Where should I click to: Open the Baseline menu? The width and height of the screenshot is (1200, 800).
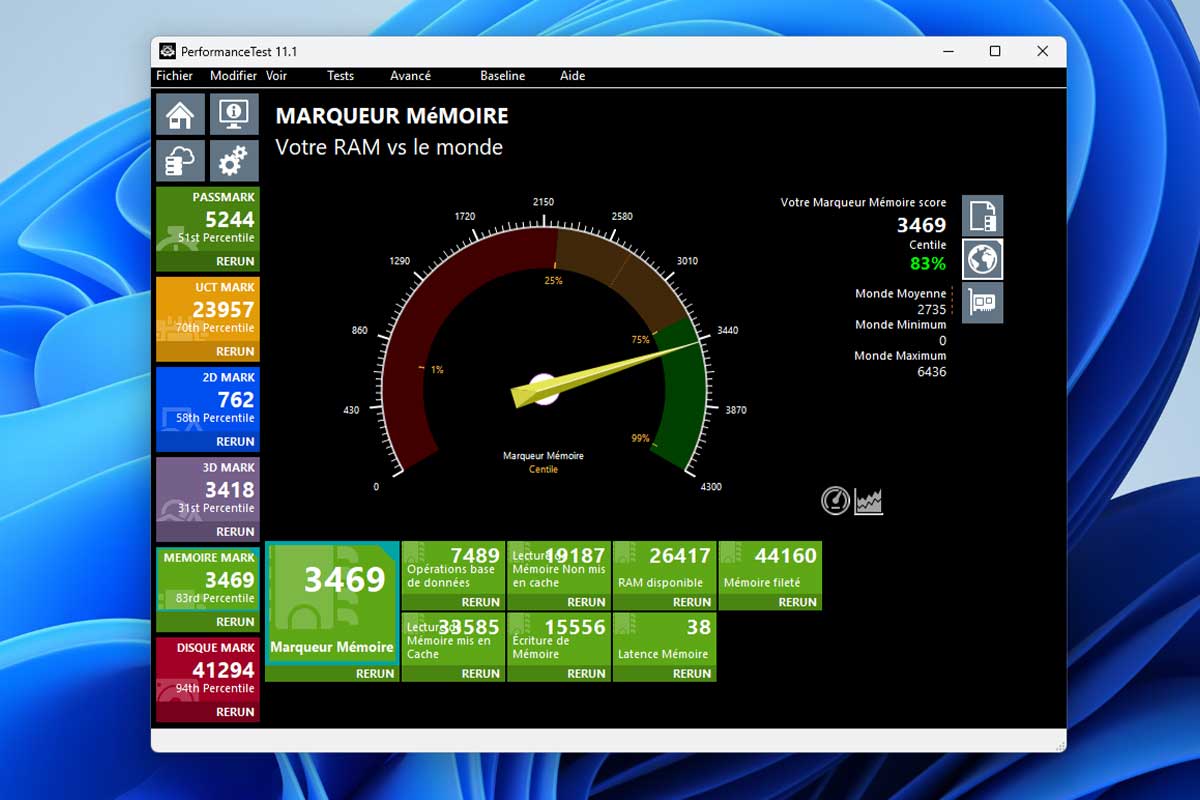[502, 76]
